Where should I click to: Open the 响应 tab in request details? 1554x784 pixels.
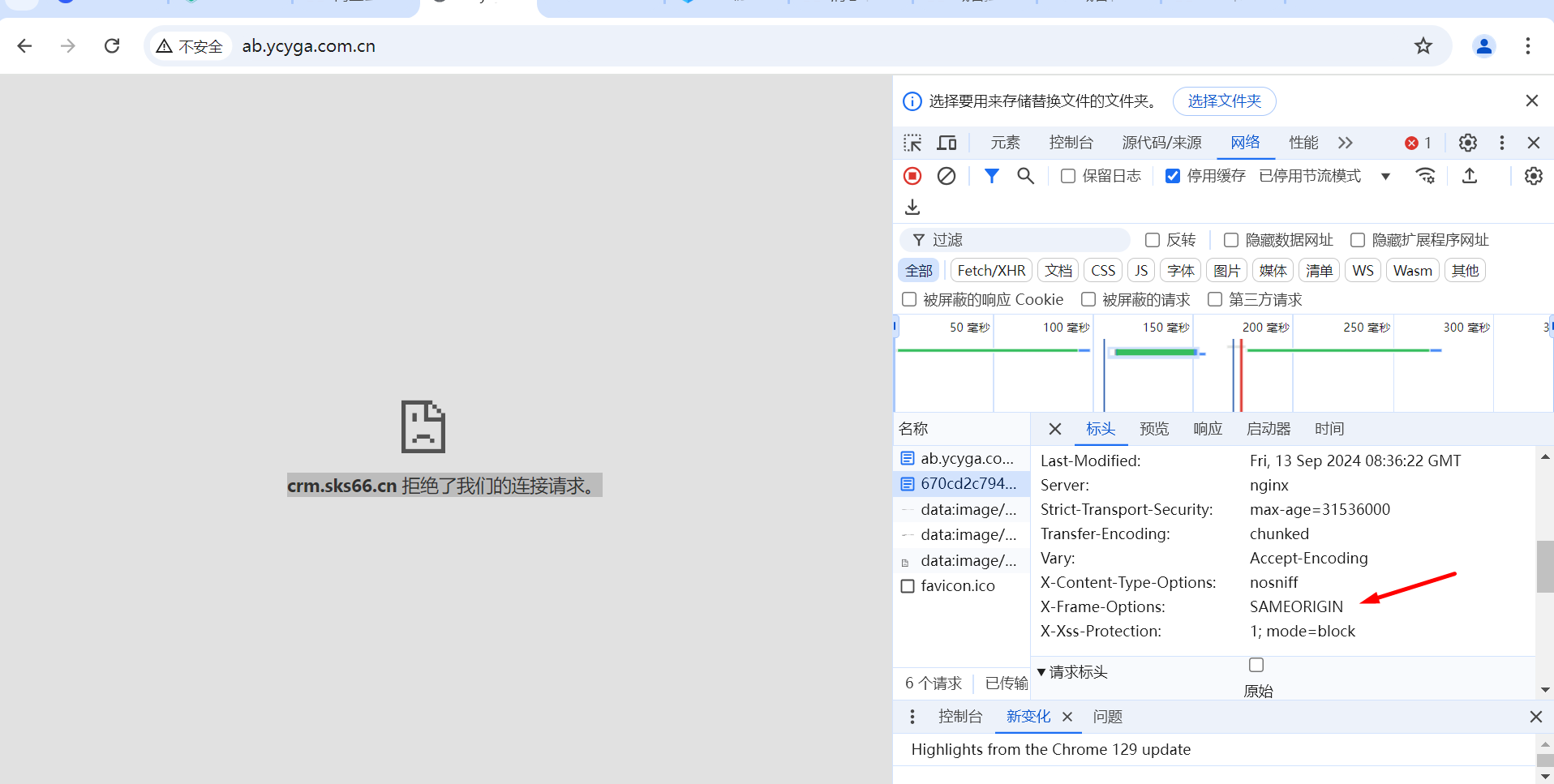coord(1207,429)
